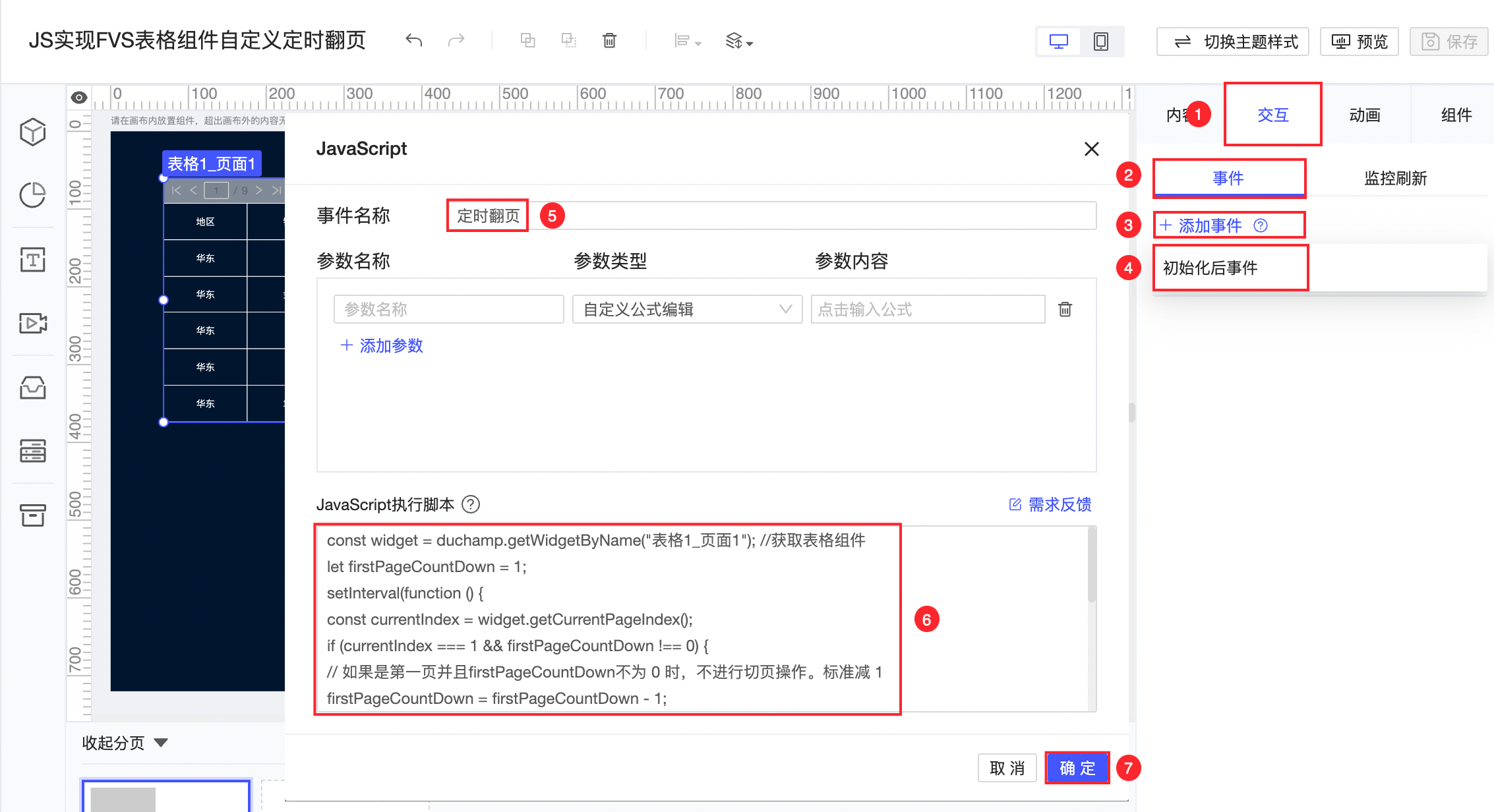The width and height of the screenshot is (1494, 812).
Task: Click the help icon beside JavaScript执行脚本
Action: 471,505
